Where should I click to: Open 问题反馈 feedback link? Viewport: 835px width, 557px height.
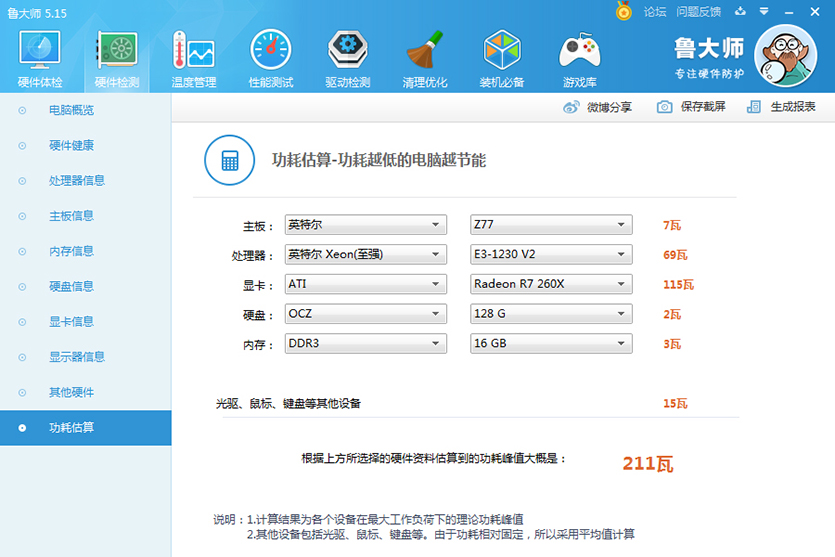coord(699,12)
